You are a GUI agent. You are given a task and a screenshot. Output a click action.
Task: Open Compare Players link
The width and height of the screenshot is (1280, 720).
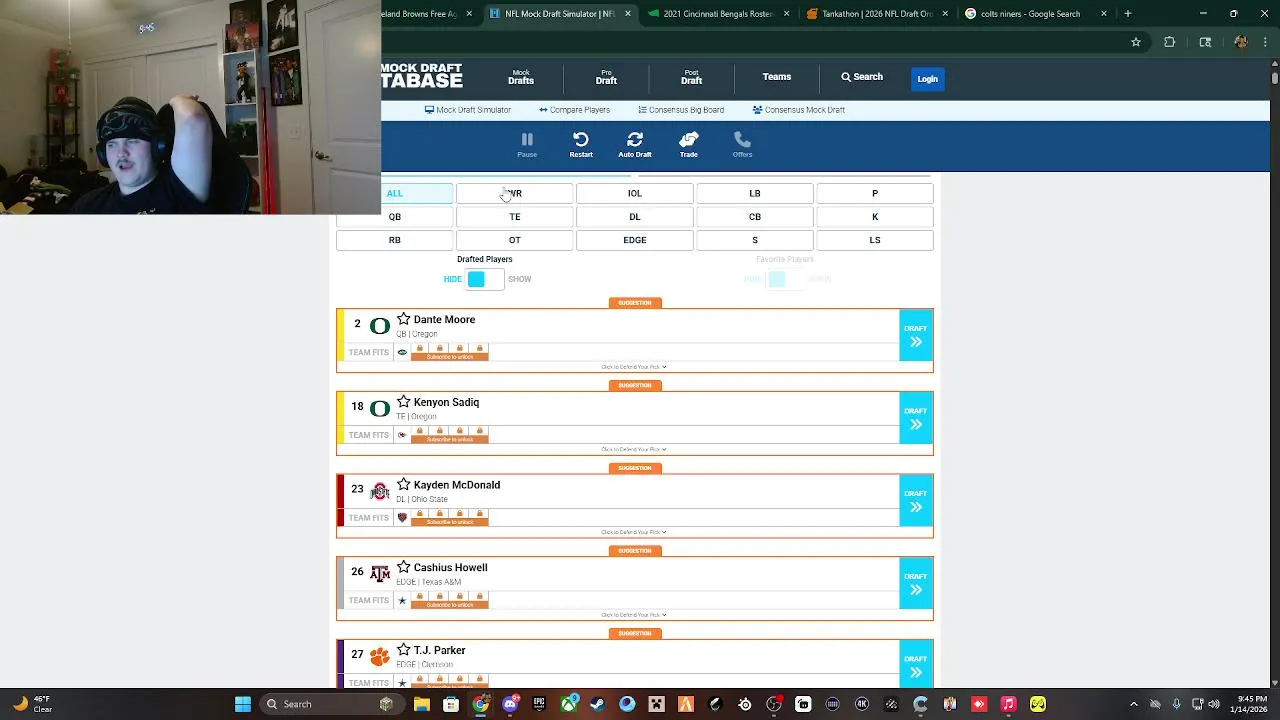click(x=574, y=110)
